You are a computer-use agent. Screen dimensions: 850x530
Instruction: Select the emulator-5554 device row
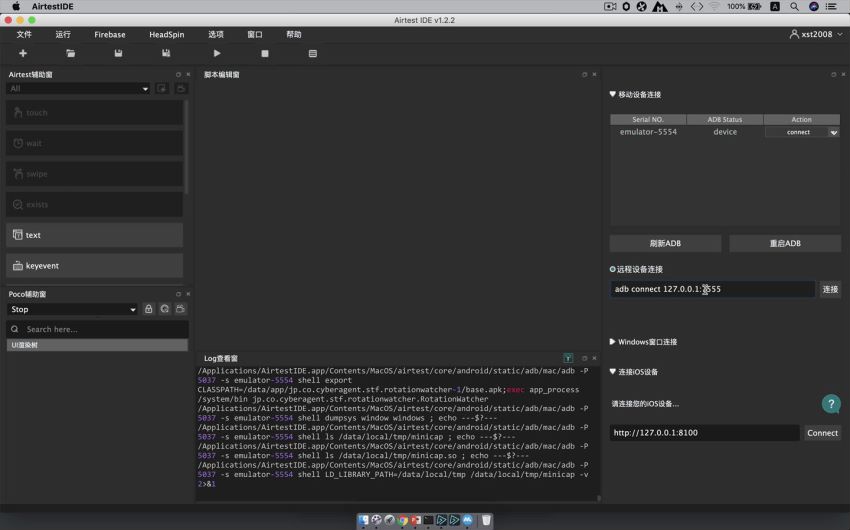[x=725, y=132]
